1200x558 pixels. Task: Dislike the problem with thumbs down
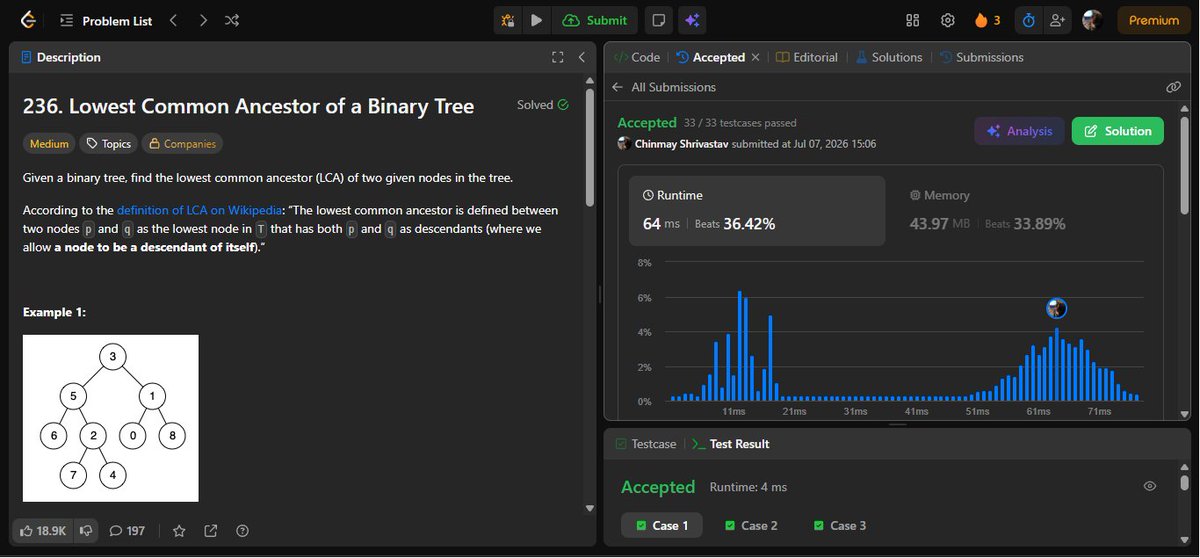coord(87,530)
